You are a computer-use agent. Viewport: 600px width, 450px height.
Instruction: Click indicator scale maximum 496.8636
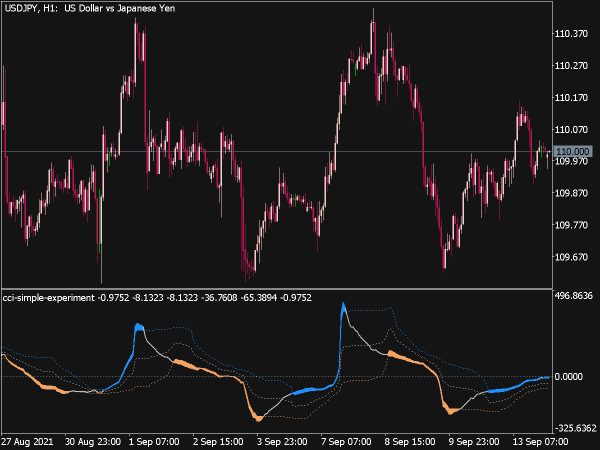point(574,296)
